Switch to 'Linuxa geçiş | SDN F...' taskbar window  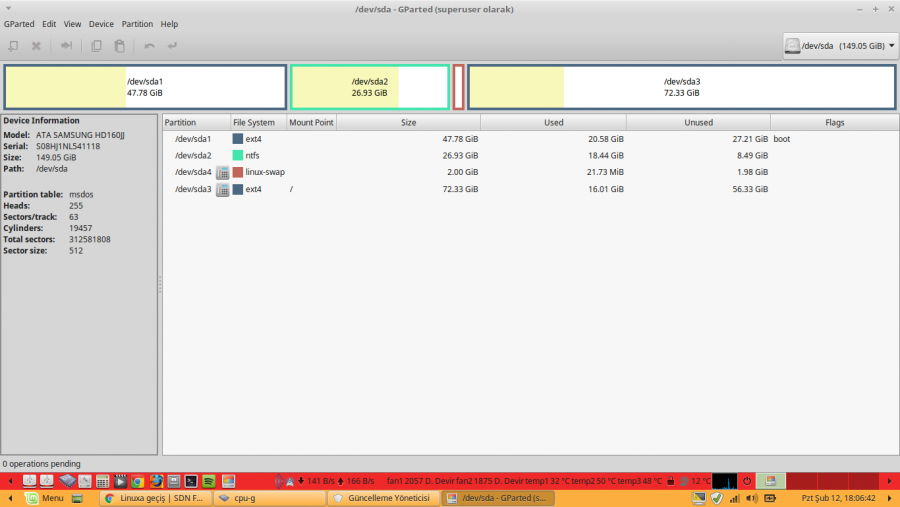155,498
